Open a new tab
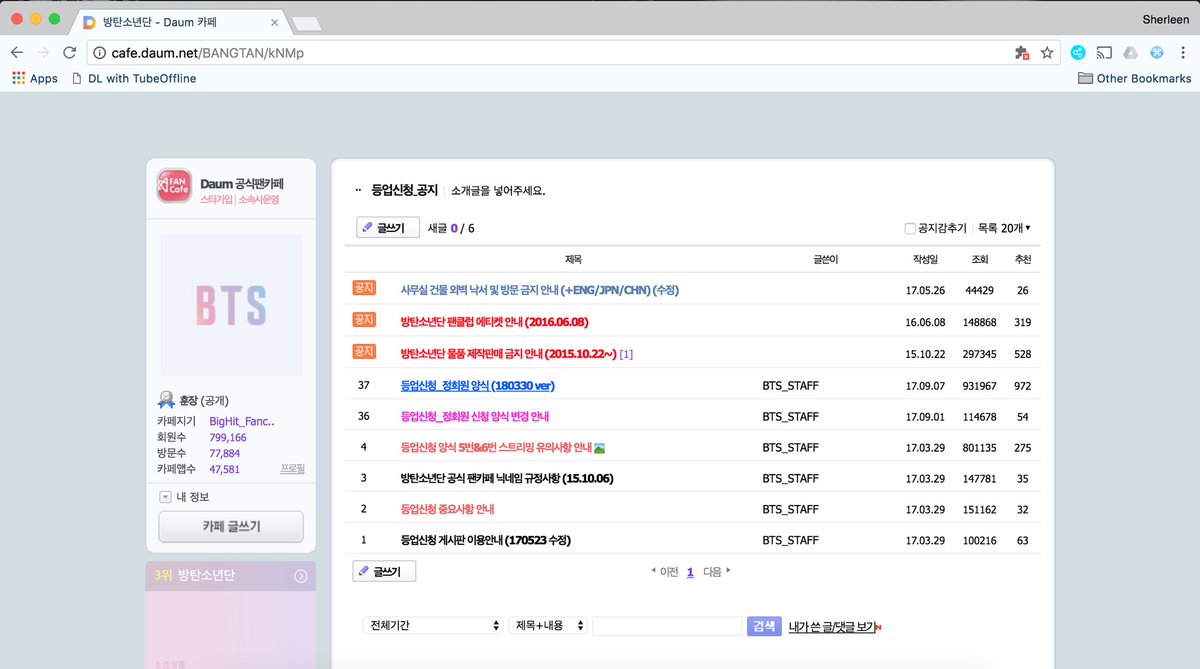The image size is (1200, 669). coord(306,22)
